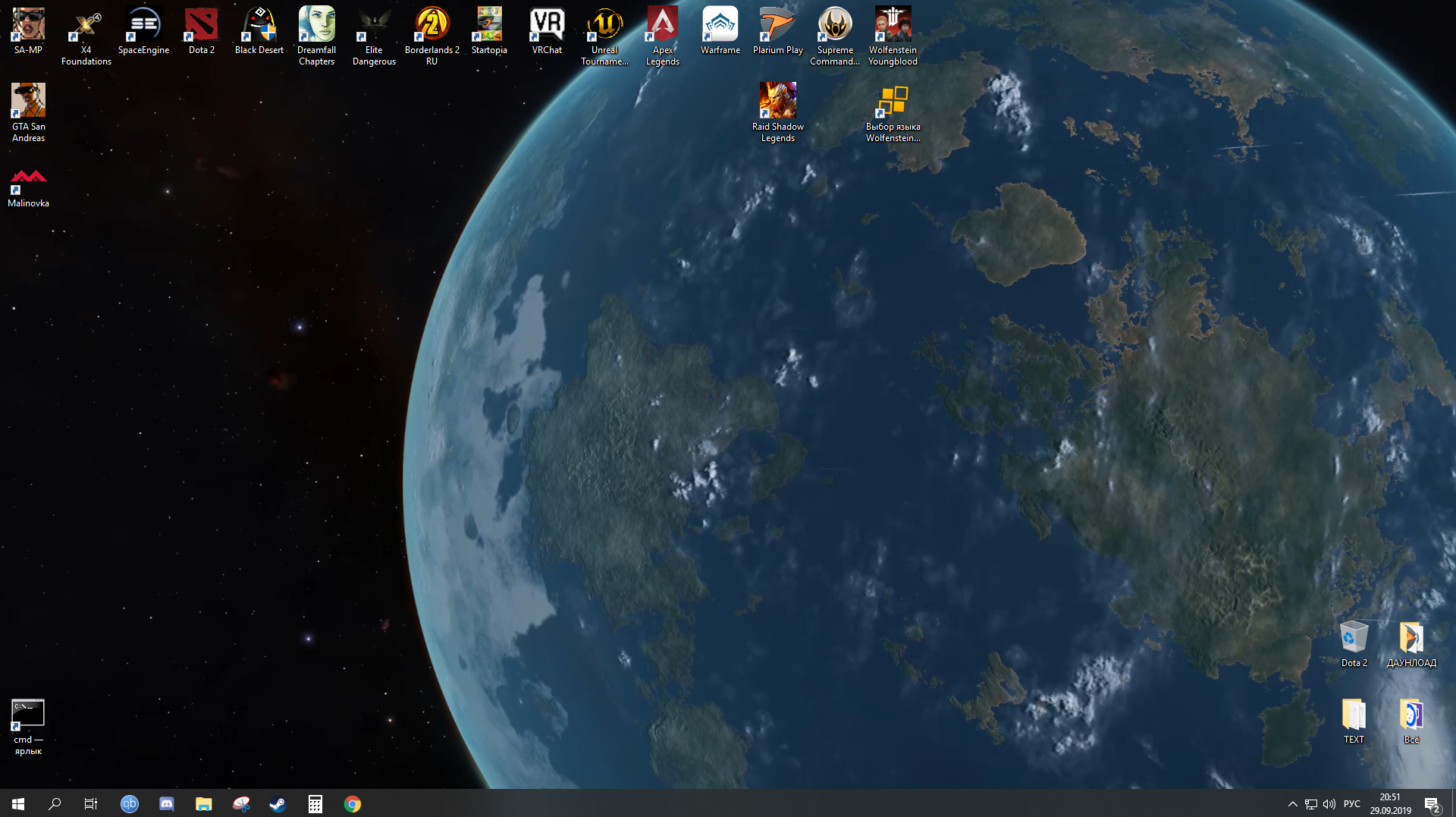1456x817 pixels.
Task: Select the ДАУНЛОАД folder icon
Action: tap(1411, 644)
